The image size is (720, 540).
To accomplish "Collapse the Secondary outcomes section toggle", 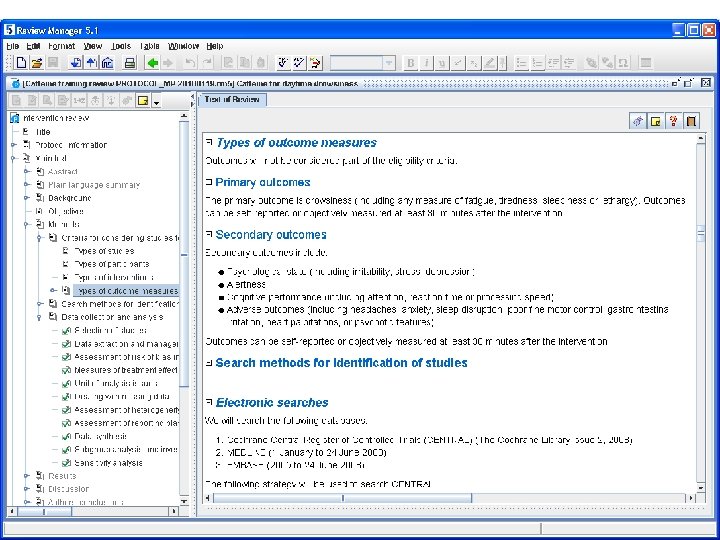I will pos(209,235).
